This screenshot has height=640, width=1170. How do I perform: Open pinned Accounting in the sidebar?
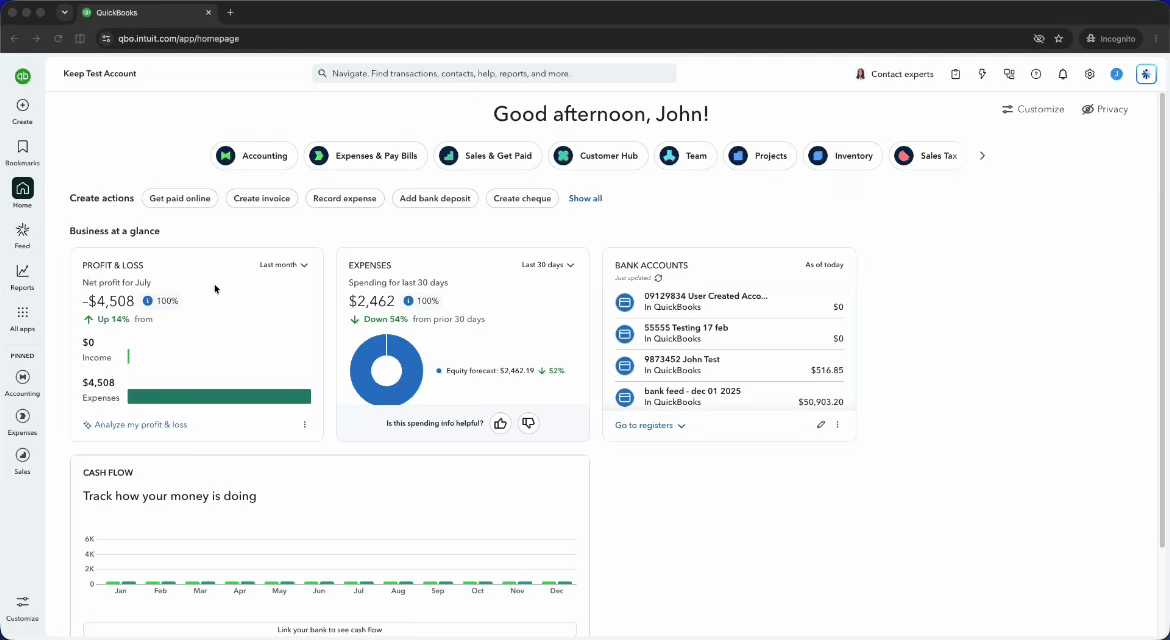[x=22, y=383]
